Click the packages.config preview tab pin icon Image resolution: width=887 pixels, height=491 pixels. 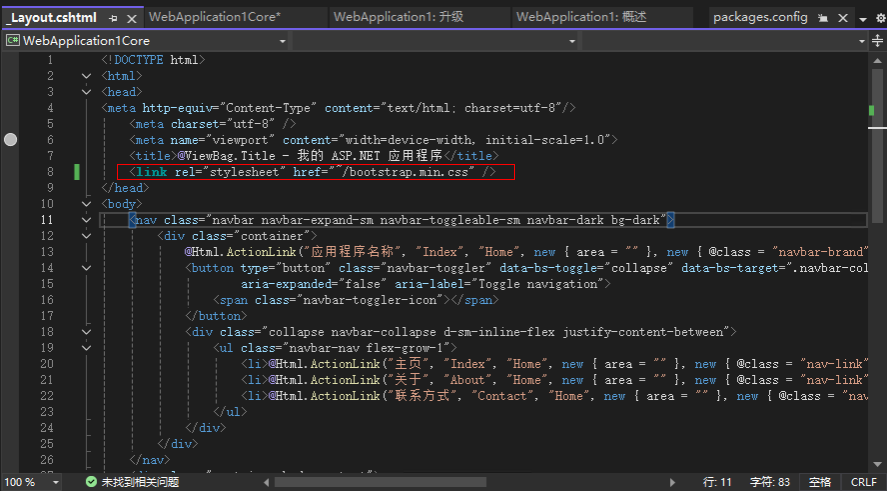[x=822, y=18]
